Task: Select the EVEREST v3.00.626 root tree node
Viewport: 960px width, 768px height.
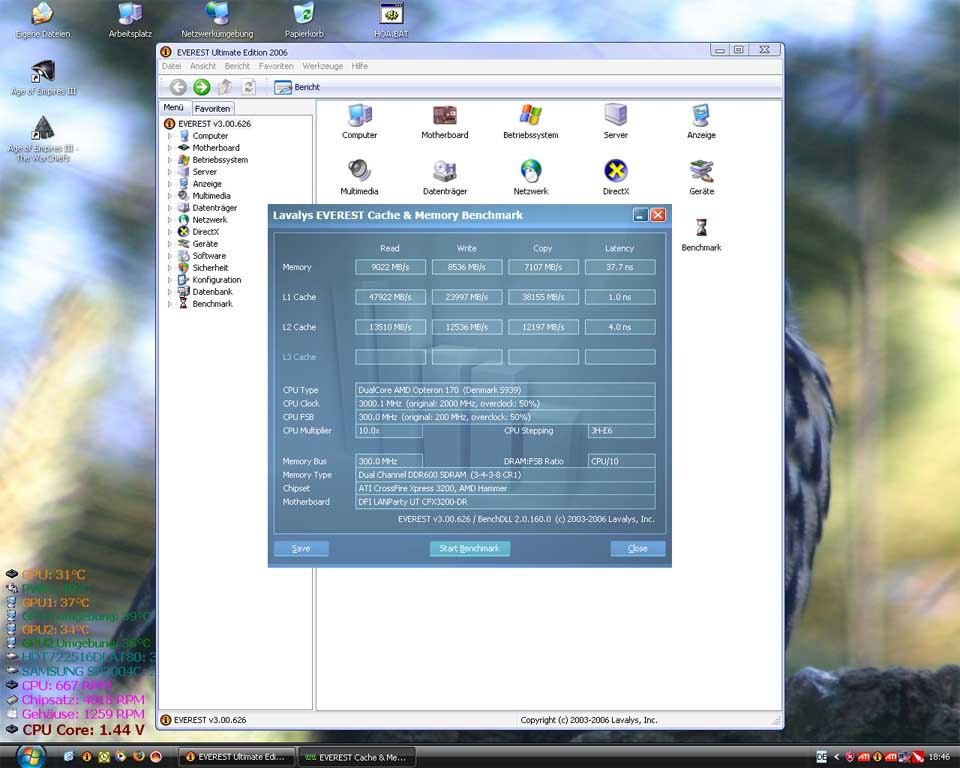Action: 214,124
